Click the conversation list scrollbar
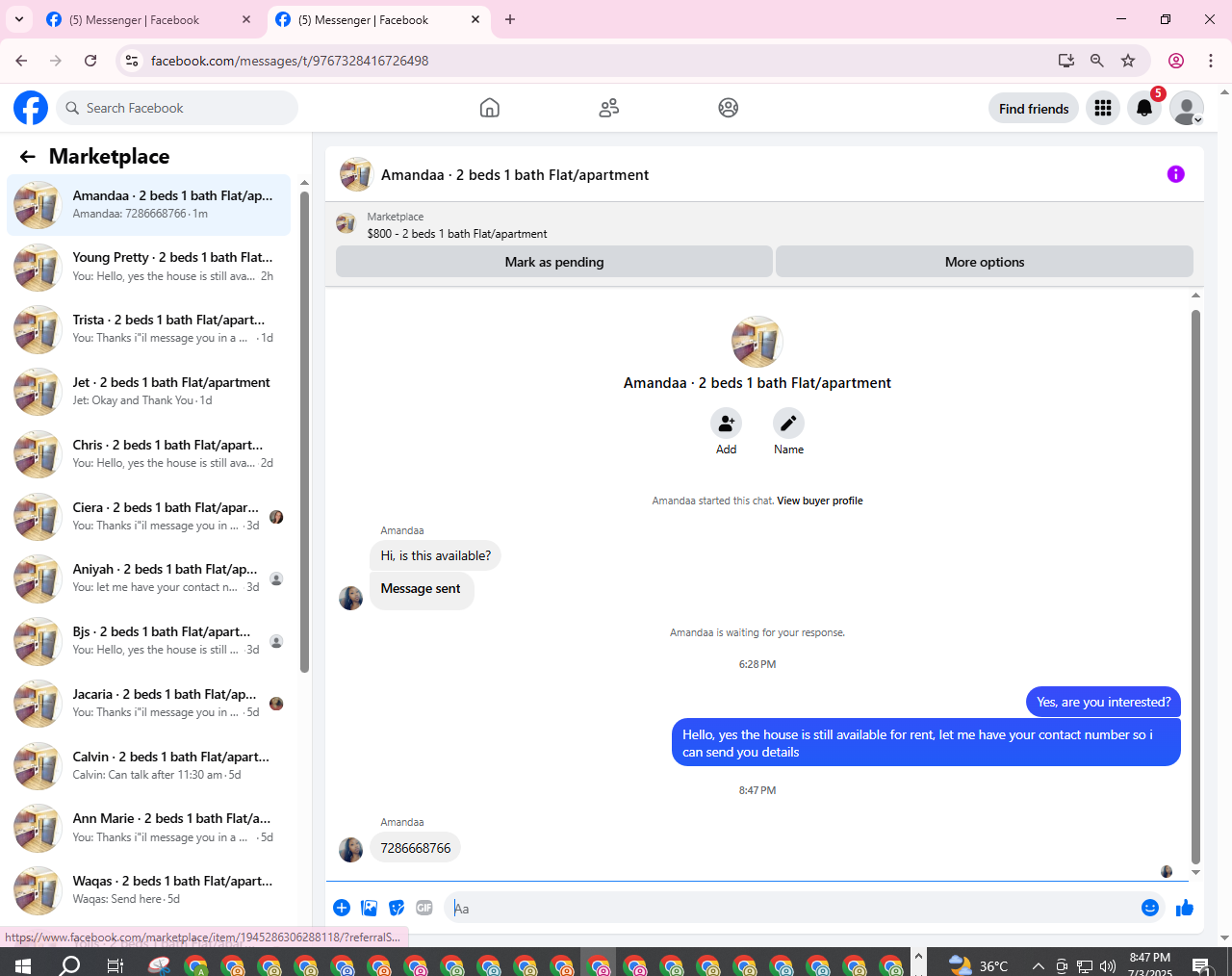This screenshot has width=1232, height=976. (x=304, y=431)
